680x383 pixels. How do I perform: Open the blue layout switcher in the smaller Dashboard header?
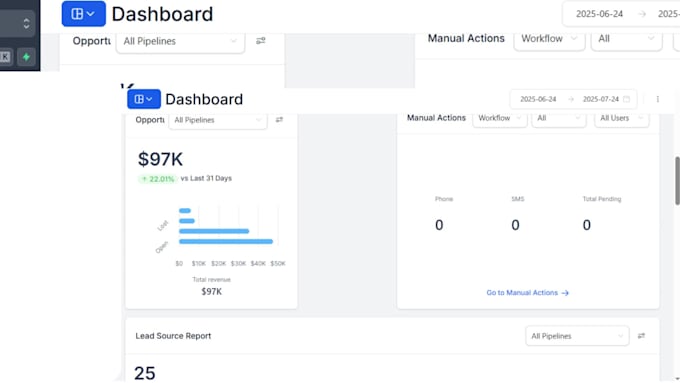pos(144,99)
